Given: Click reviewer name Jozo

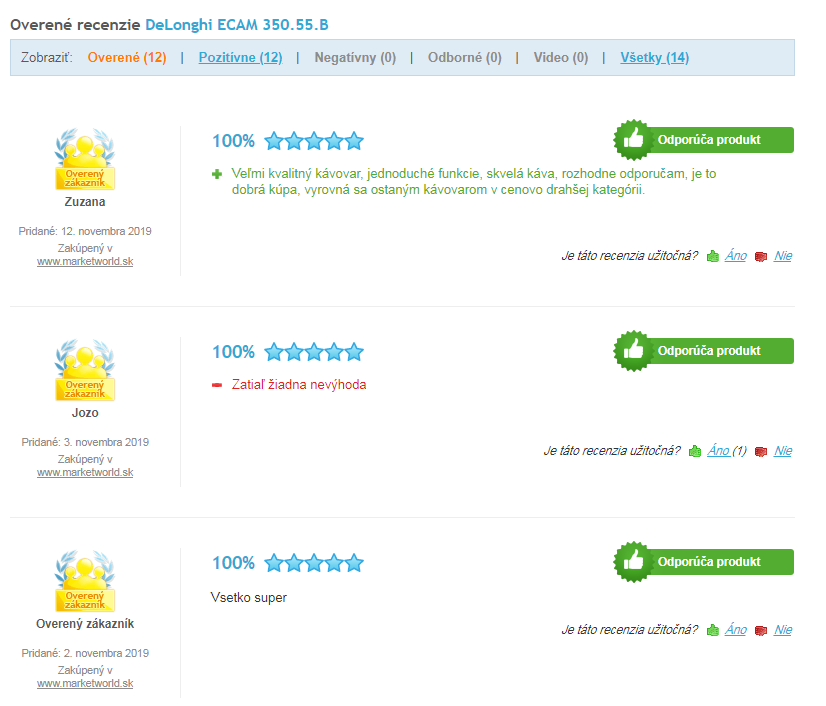Looking at the screenshot, I should 85,413.
